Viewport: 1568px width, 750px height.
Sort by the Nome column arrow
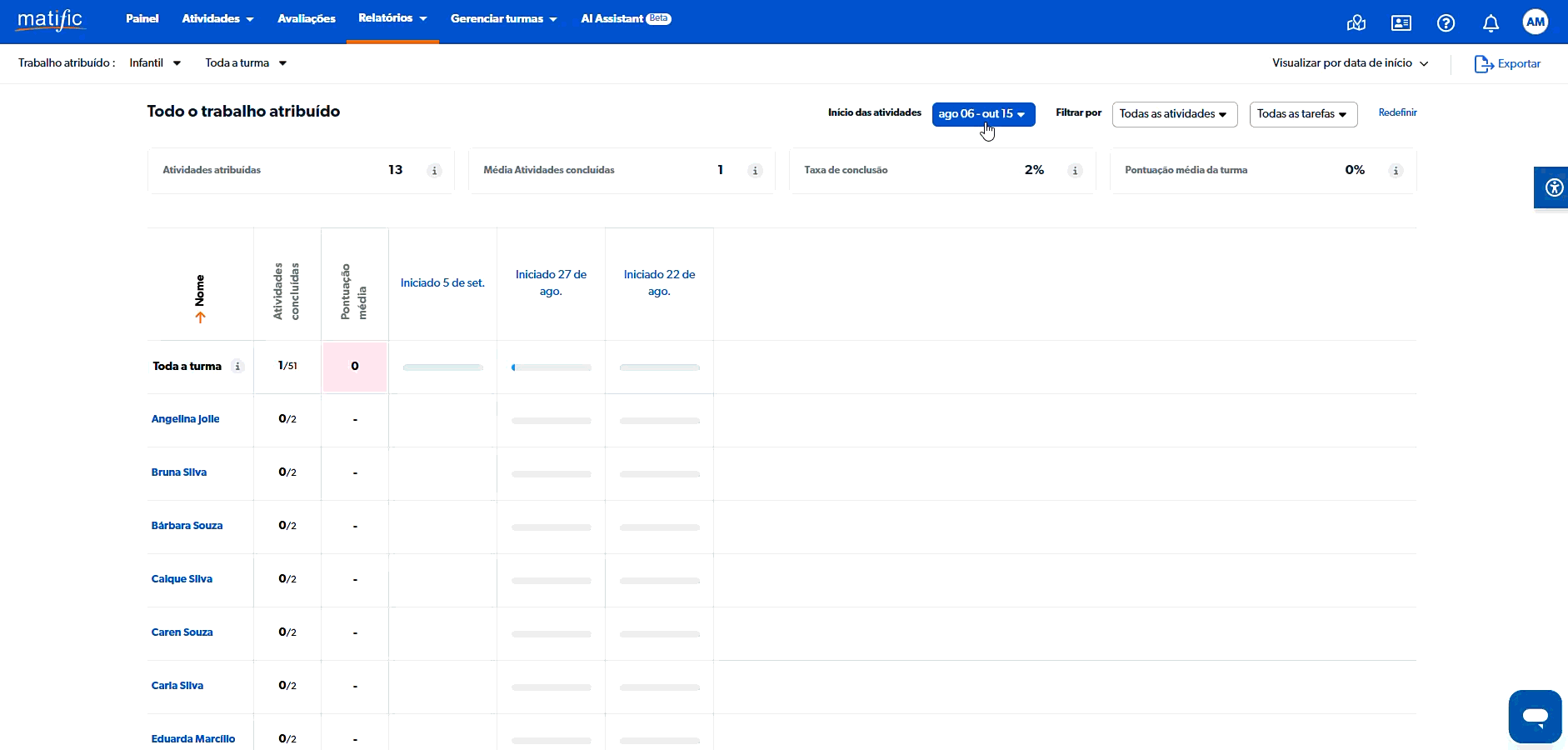200,317
